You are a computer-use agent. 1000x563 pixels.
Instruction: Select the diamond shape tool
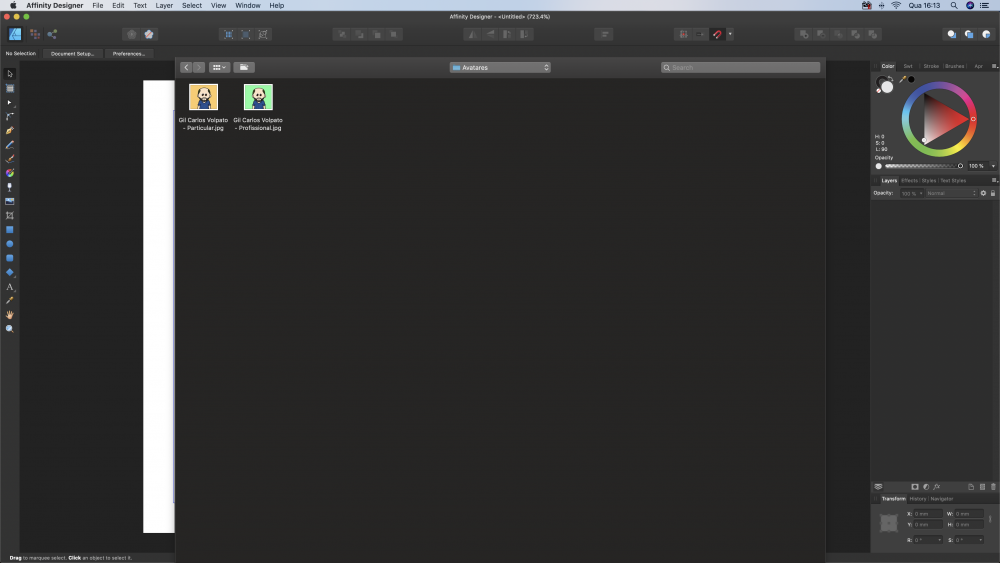(10, 272)
